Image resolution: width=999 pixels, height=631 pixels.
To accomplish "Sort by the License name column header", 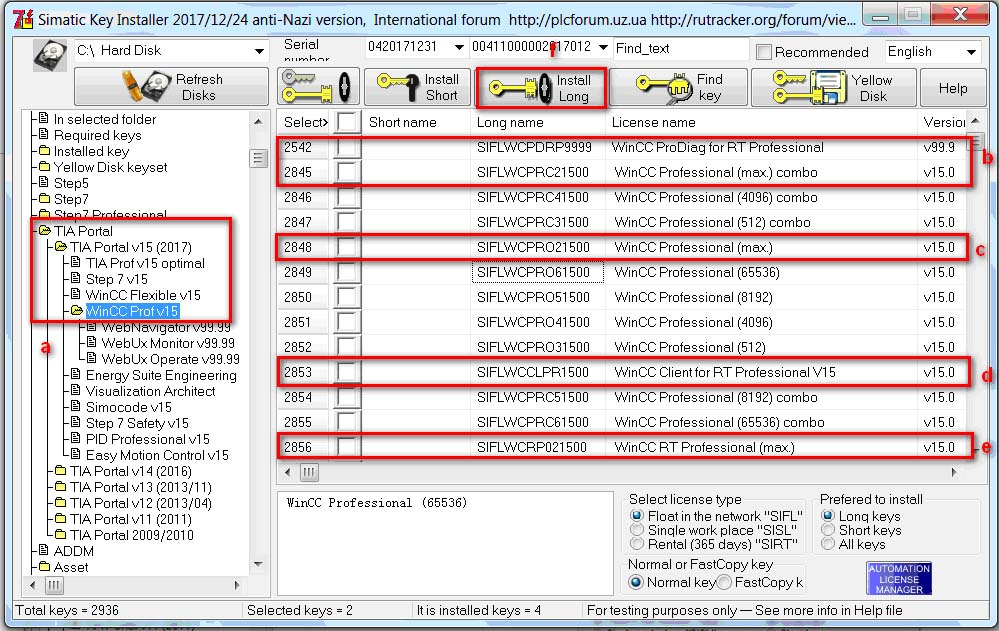I will (654, 122).
